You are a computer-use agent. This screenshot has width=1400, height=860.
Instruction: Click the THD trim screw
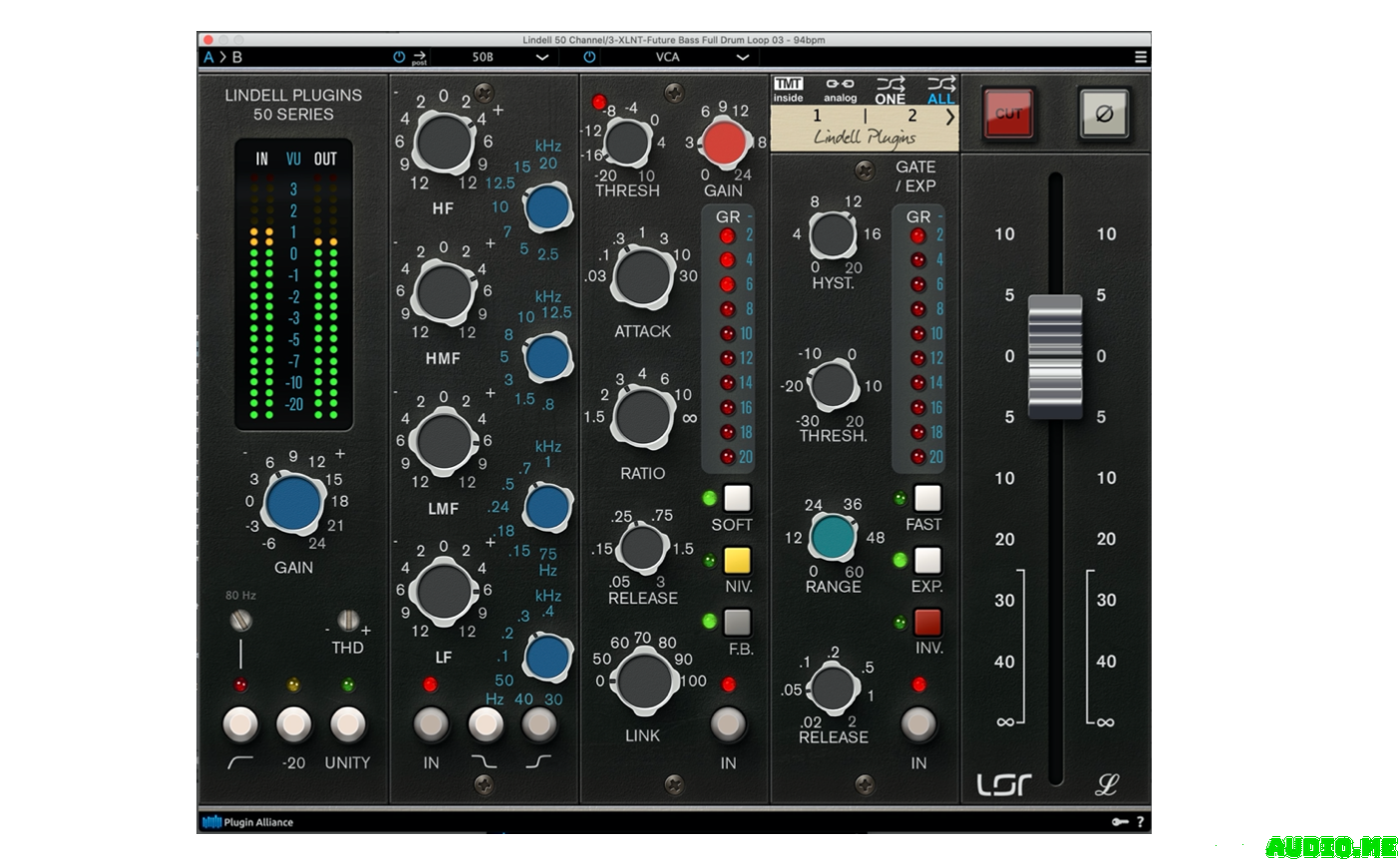(x=348, y=621)
